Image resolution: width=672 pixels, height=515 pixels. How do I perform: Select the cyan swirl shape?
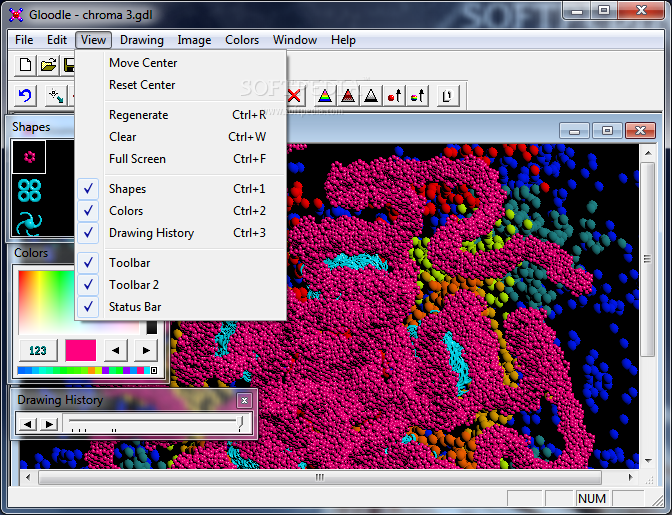pyautogui.click(x=29, y=224)
